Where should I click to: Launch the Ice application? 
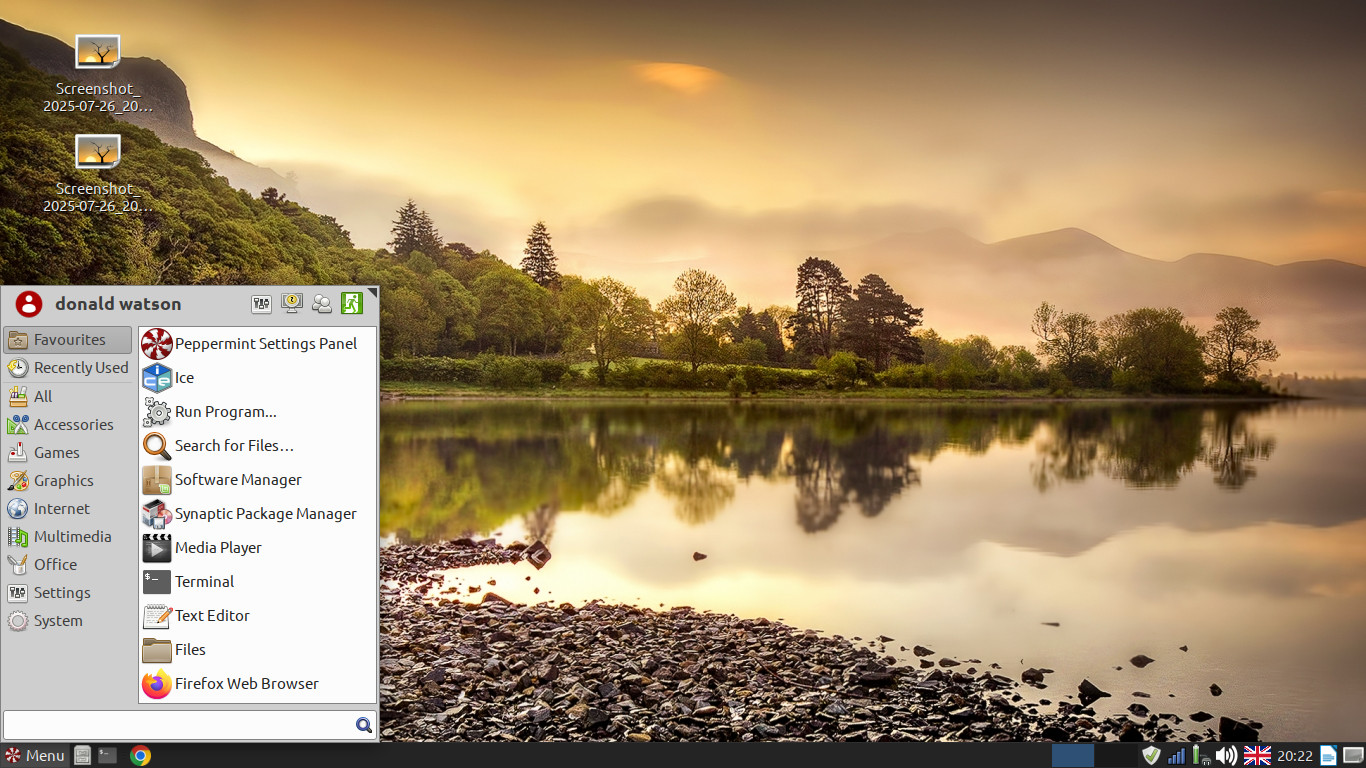coord(258,378)
